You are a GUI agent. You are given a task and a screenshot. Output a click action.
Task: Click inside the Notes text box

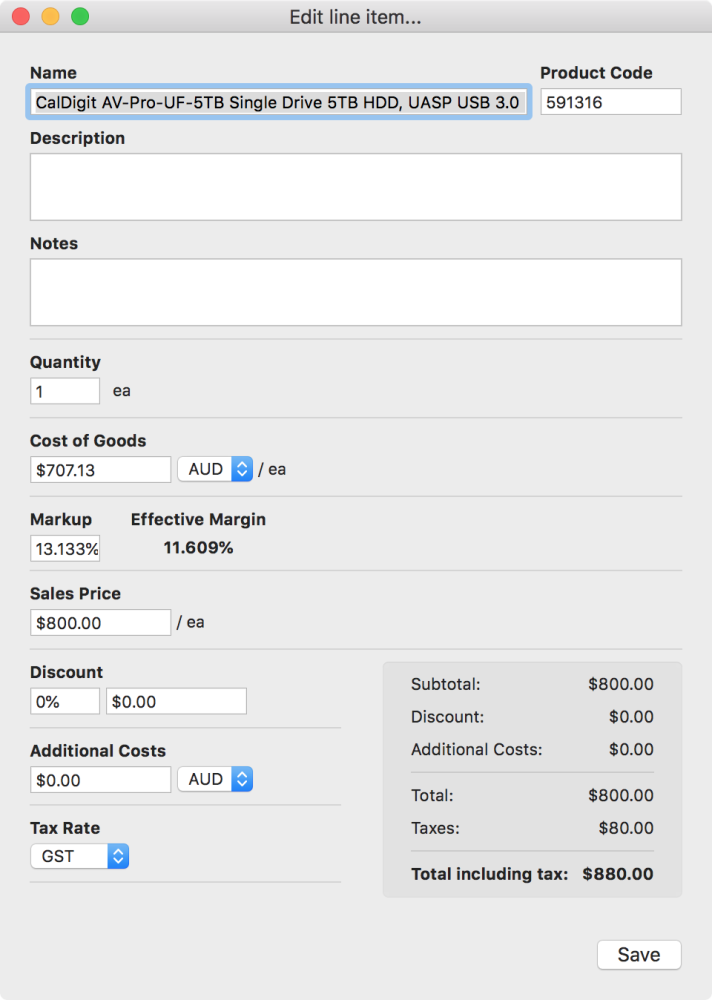click(355, 291)
